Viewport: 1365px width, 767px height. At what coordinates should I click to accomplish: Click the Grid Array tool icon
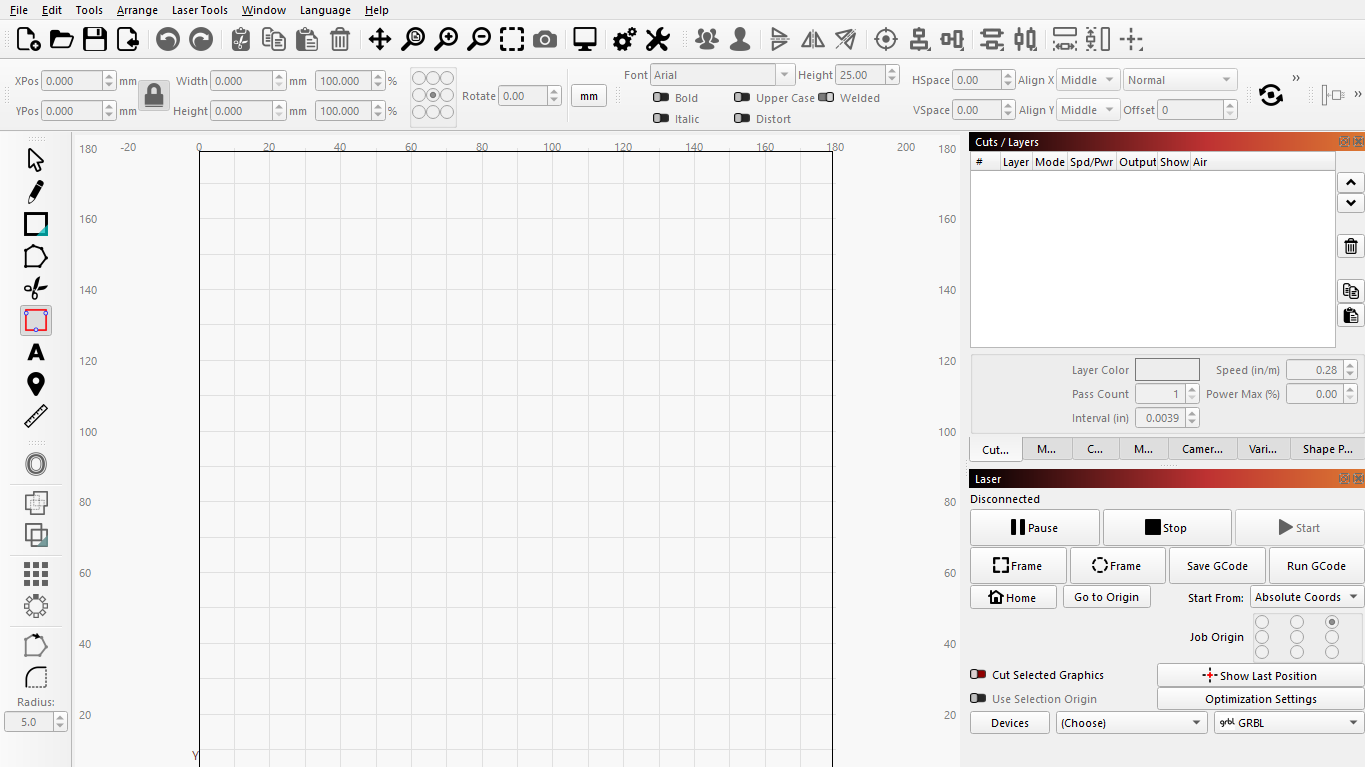click(x=36, y=573)
